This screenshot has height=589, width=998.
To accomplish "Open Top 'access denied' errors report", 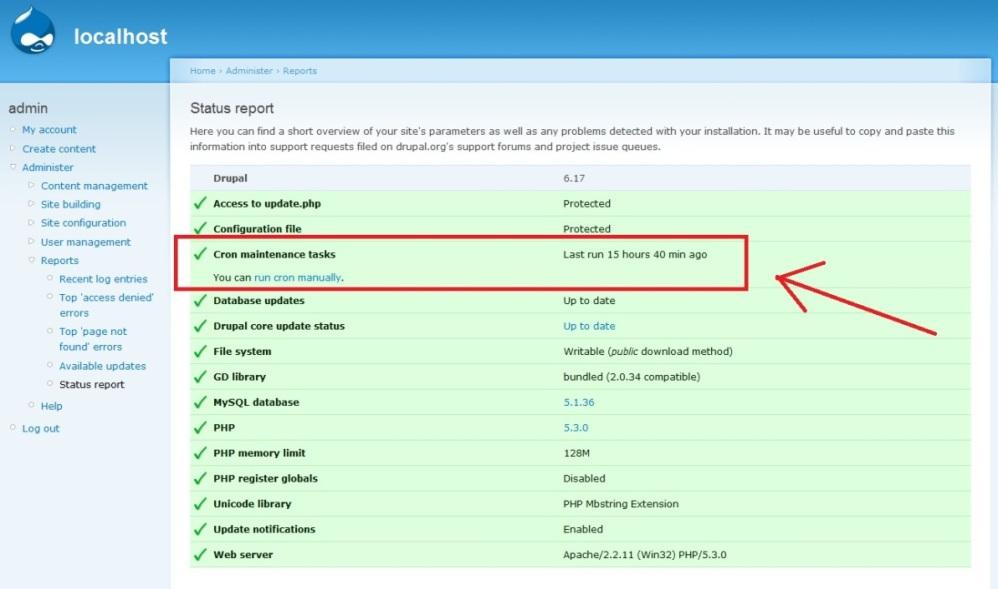I will (x=106, y=305).
